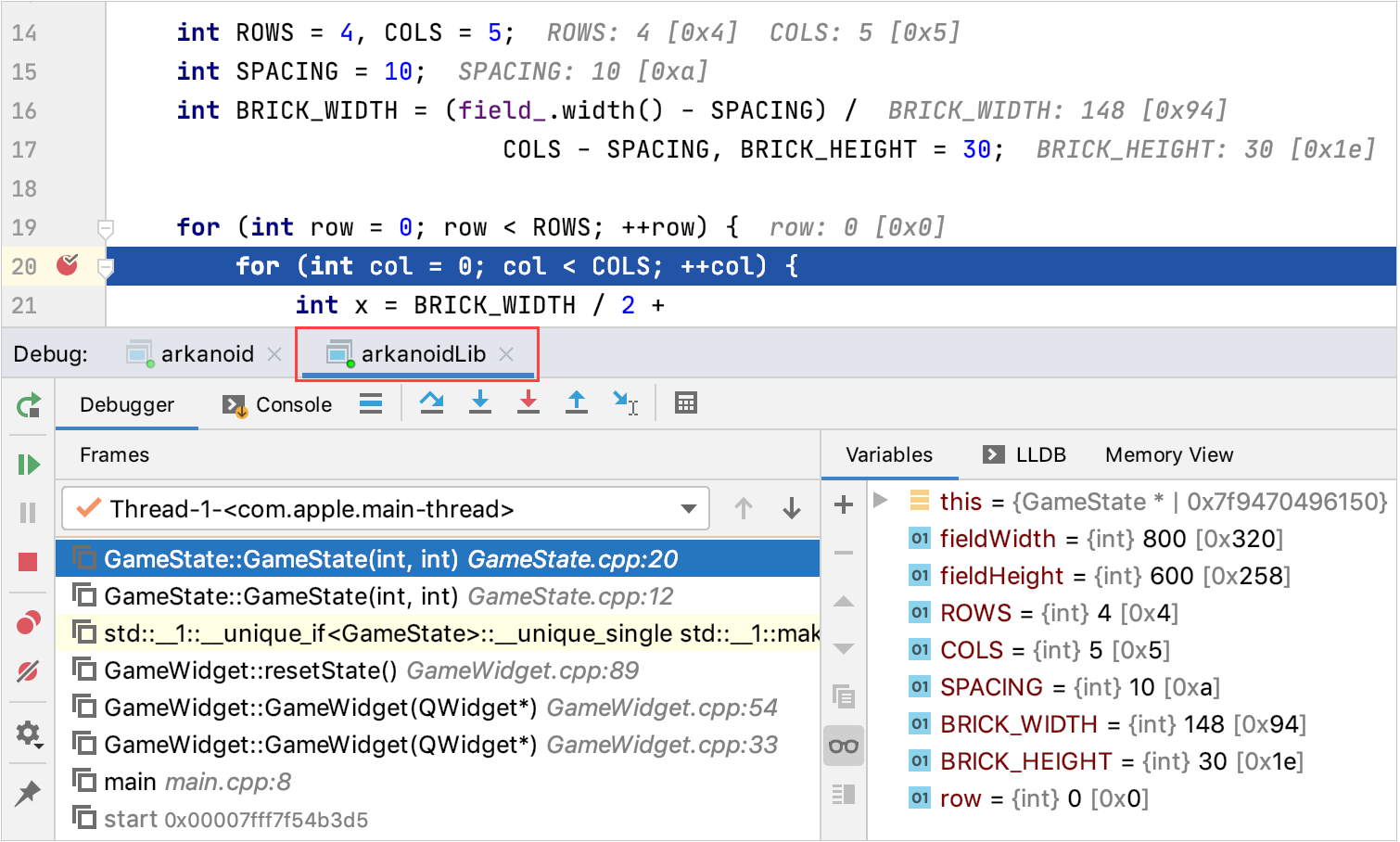
Task: Select GameWidget::resetState() frame
Action: point(438,670)
